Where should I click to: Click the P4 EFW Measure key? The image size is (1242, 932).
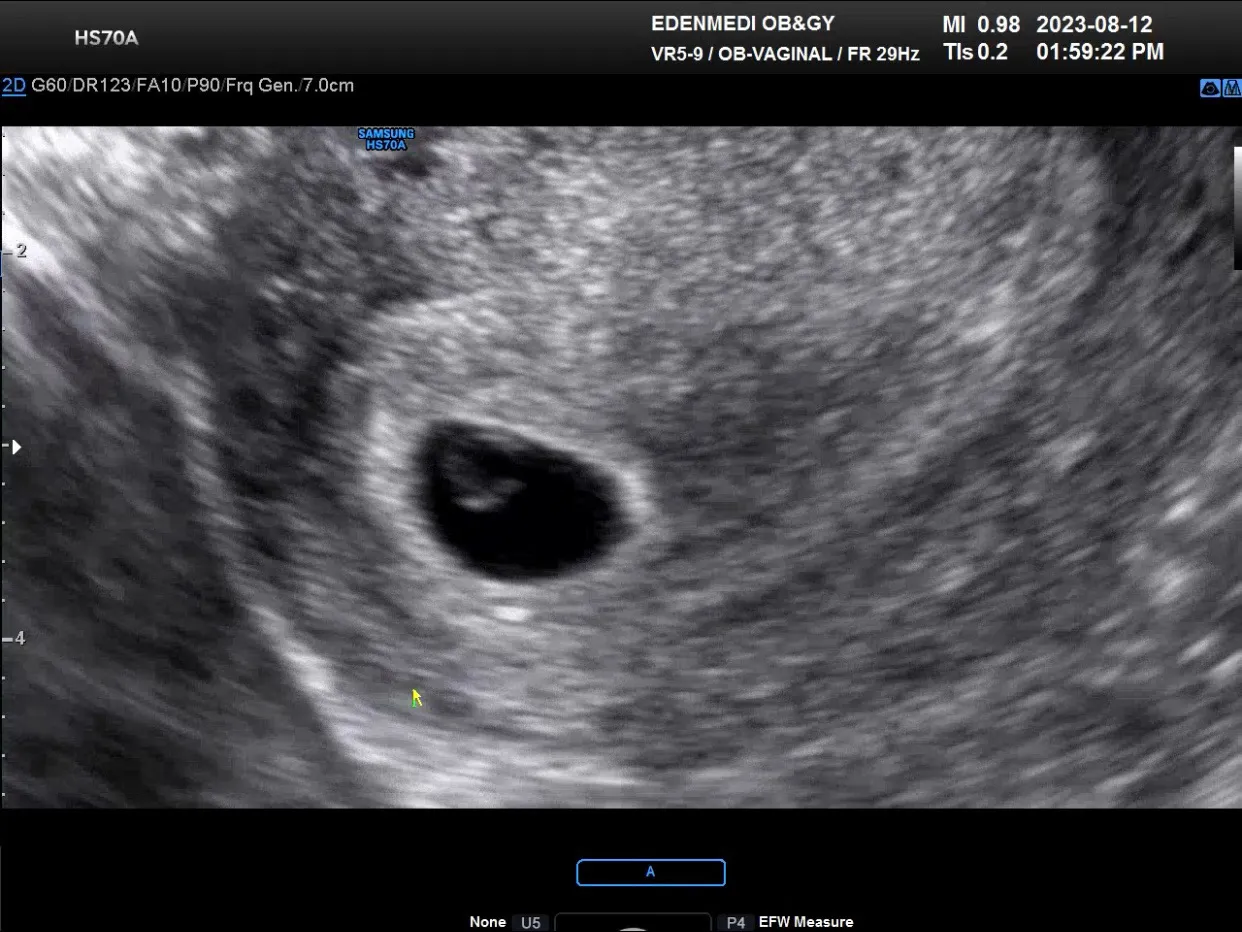pos(736,922)
